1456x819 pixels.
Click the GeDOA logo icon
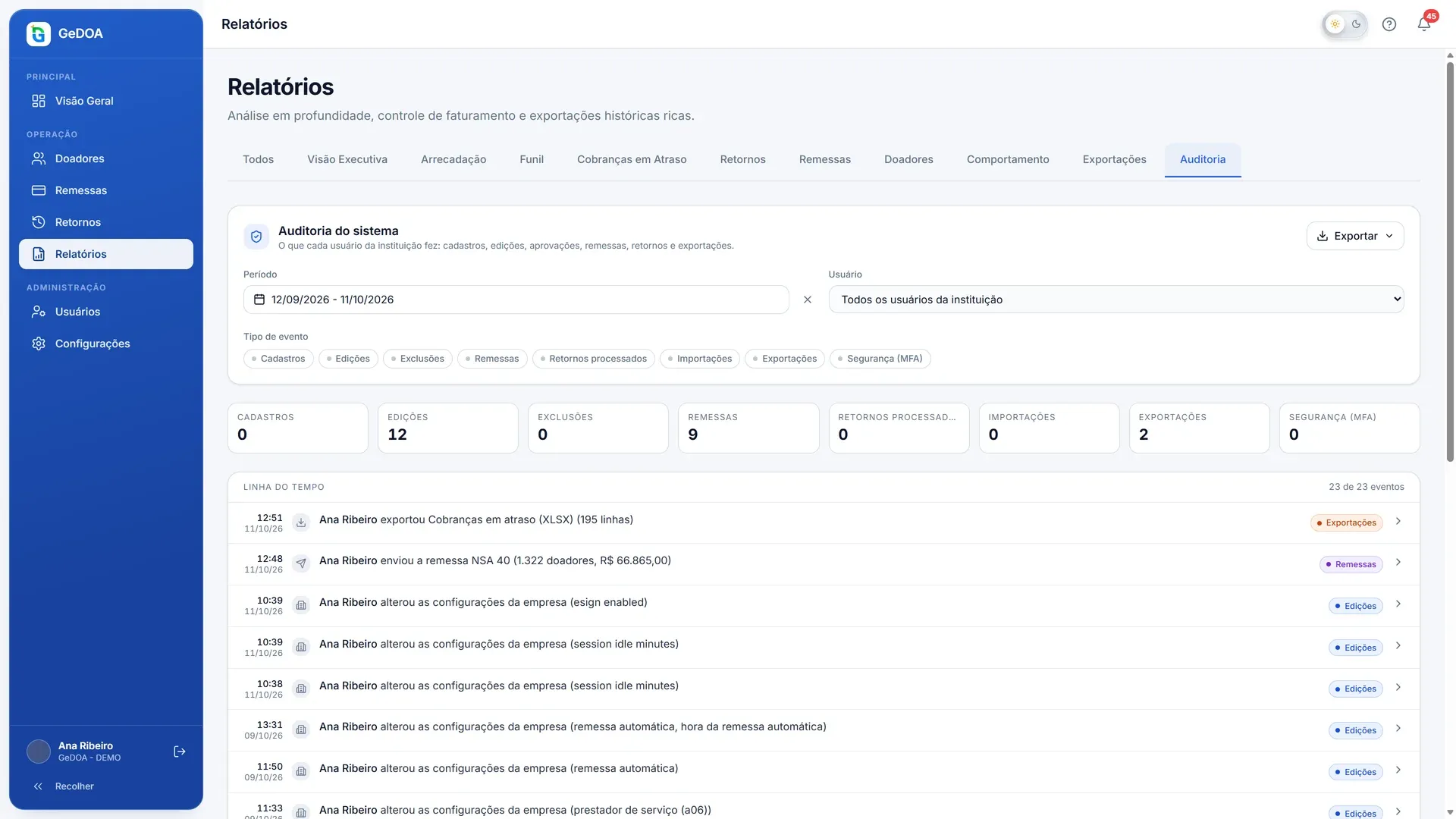[x=39, y=33]
